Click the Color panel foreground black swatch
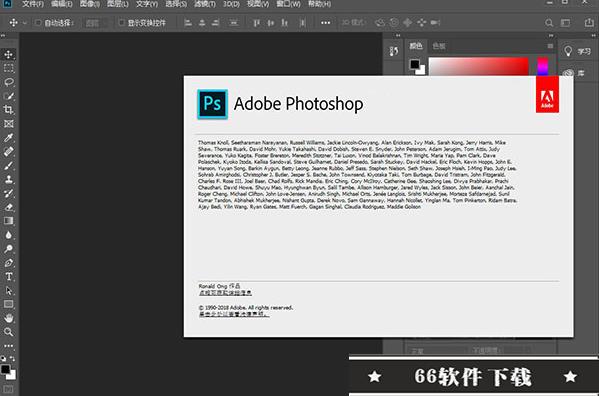The width and height of the screenshot is (599, 396). click(415, 64)
